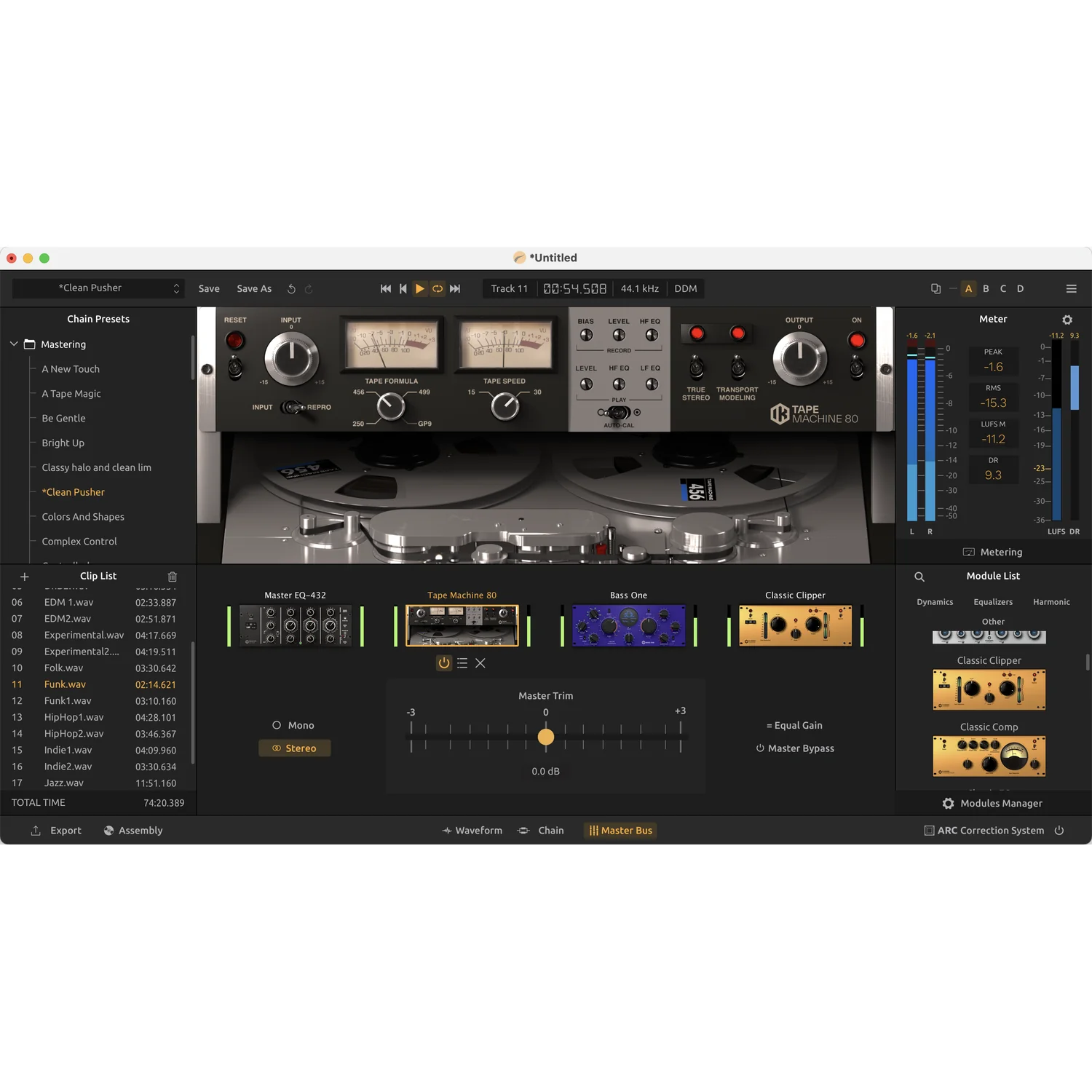
Task: Switch to the Waveform view tab
Action: 472,831
